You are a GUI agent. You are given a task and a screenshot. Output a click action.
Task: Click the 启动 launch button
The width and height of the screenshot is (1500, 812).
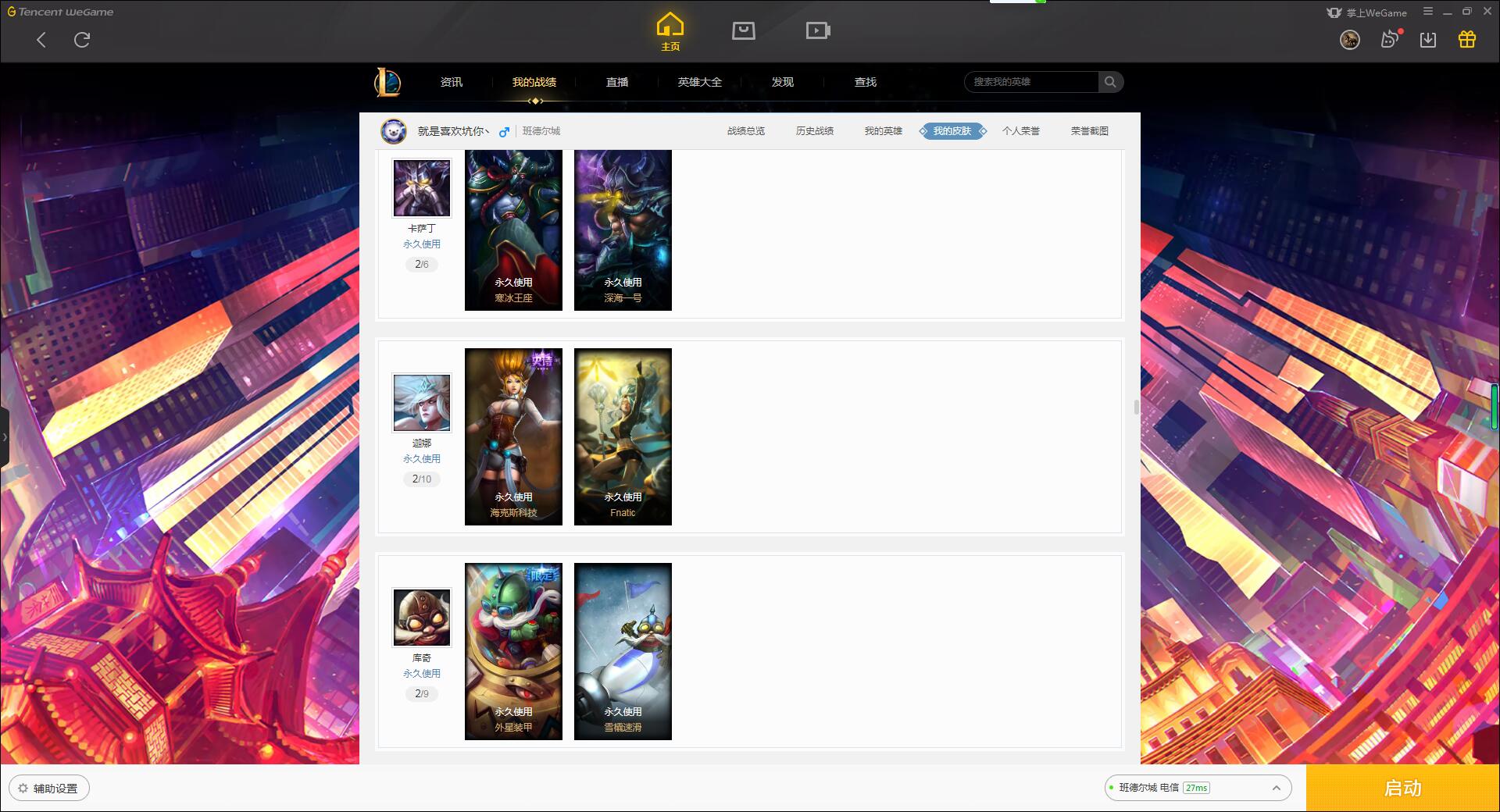click(1402, 789)
